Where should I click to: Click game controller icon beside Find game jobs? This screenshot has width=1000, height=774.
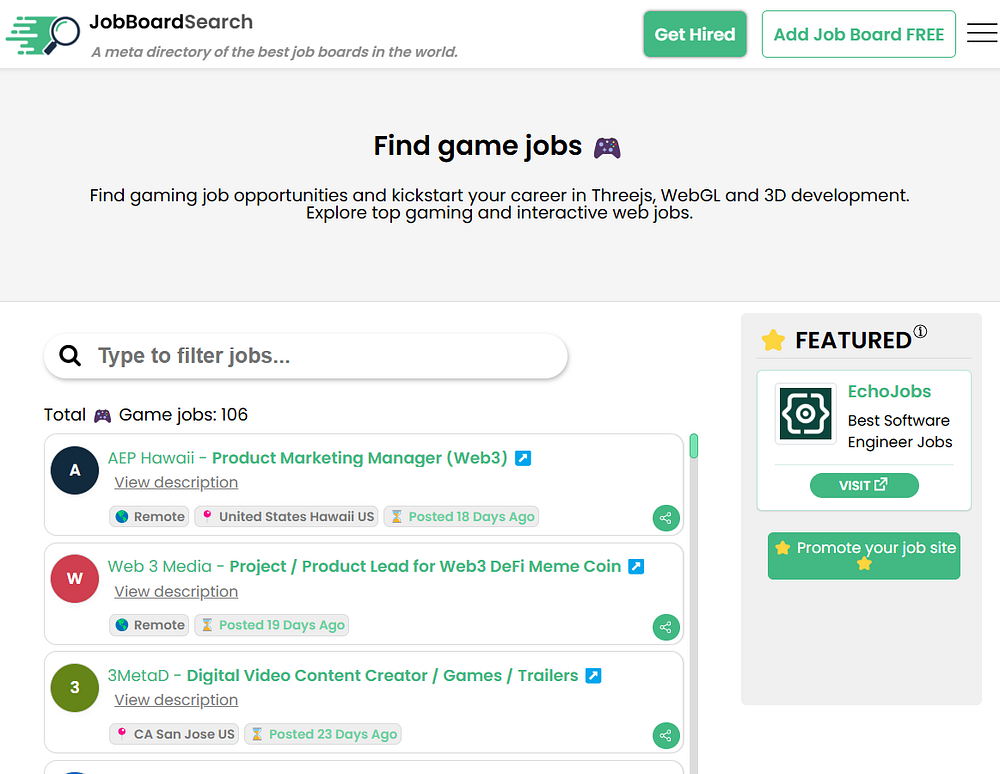607,148
